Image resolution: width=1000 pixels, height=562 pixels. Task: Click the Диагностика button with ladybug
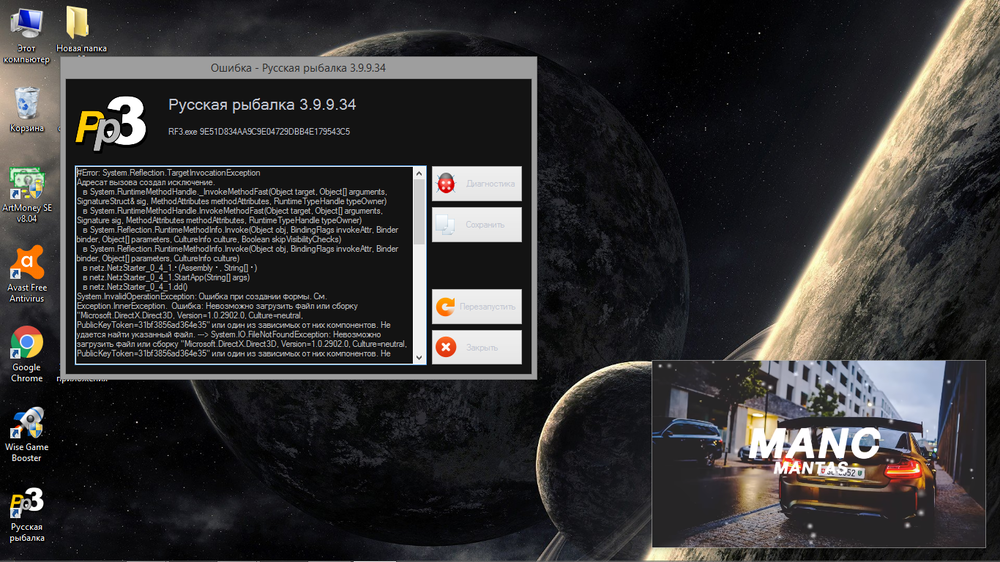(476, 184)
